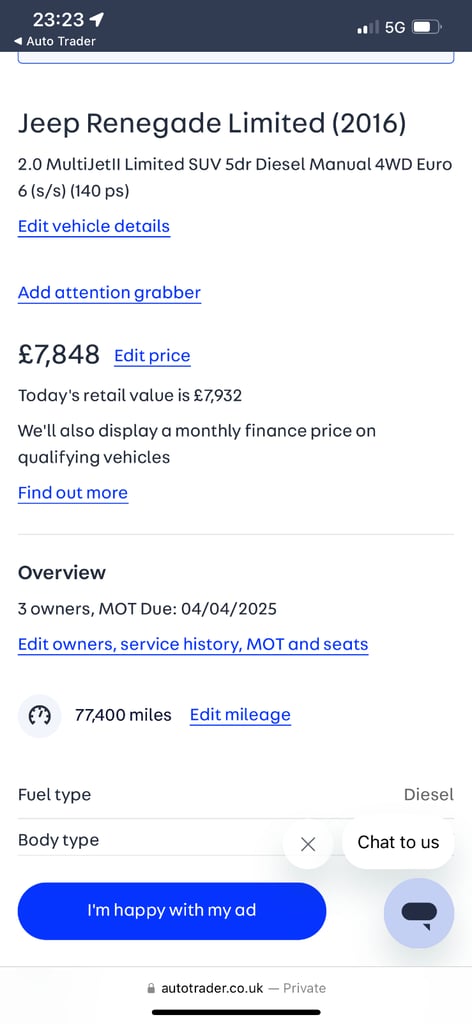Edit owners, service history, MOT and seats
472x1024 pixels.
point(193,645)
